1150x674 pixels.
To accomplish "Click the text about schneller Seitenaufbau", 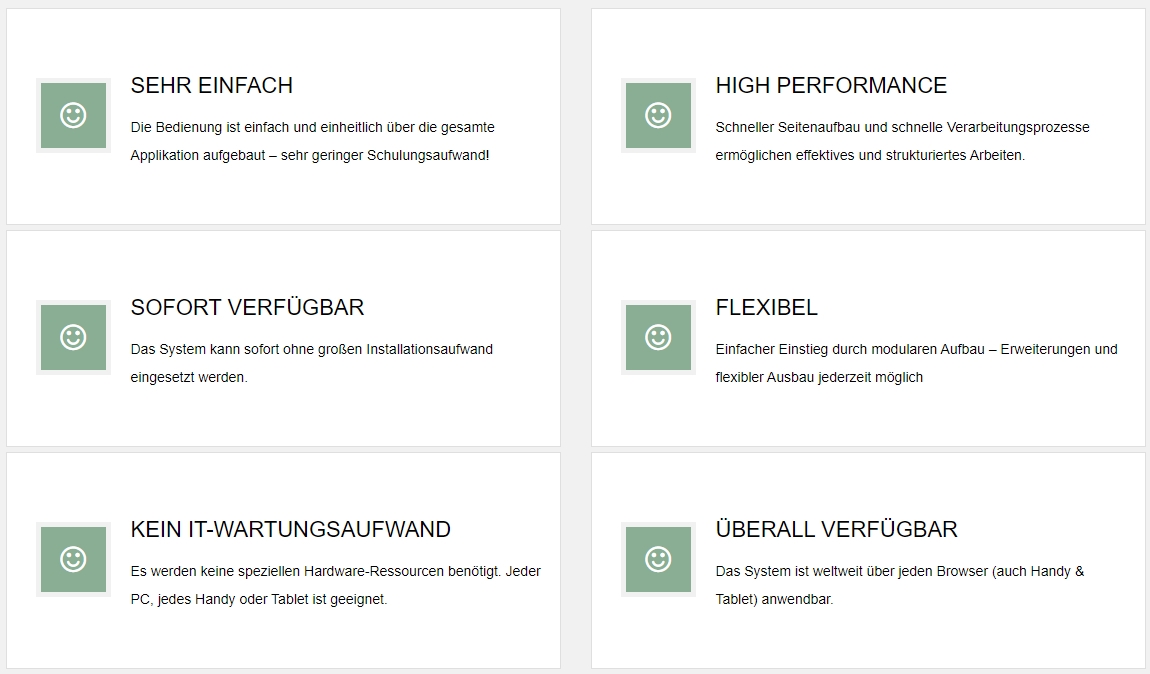I will point(902,142).
